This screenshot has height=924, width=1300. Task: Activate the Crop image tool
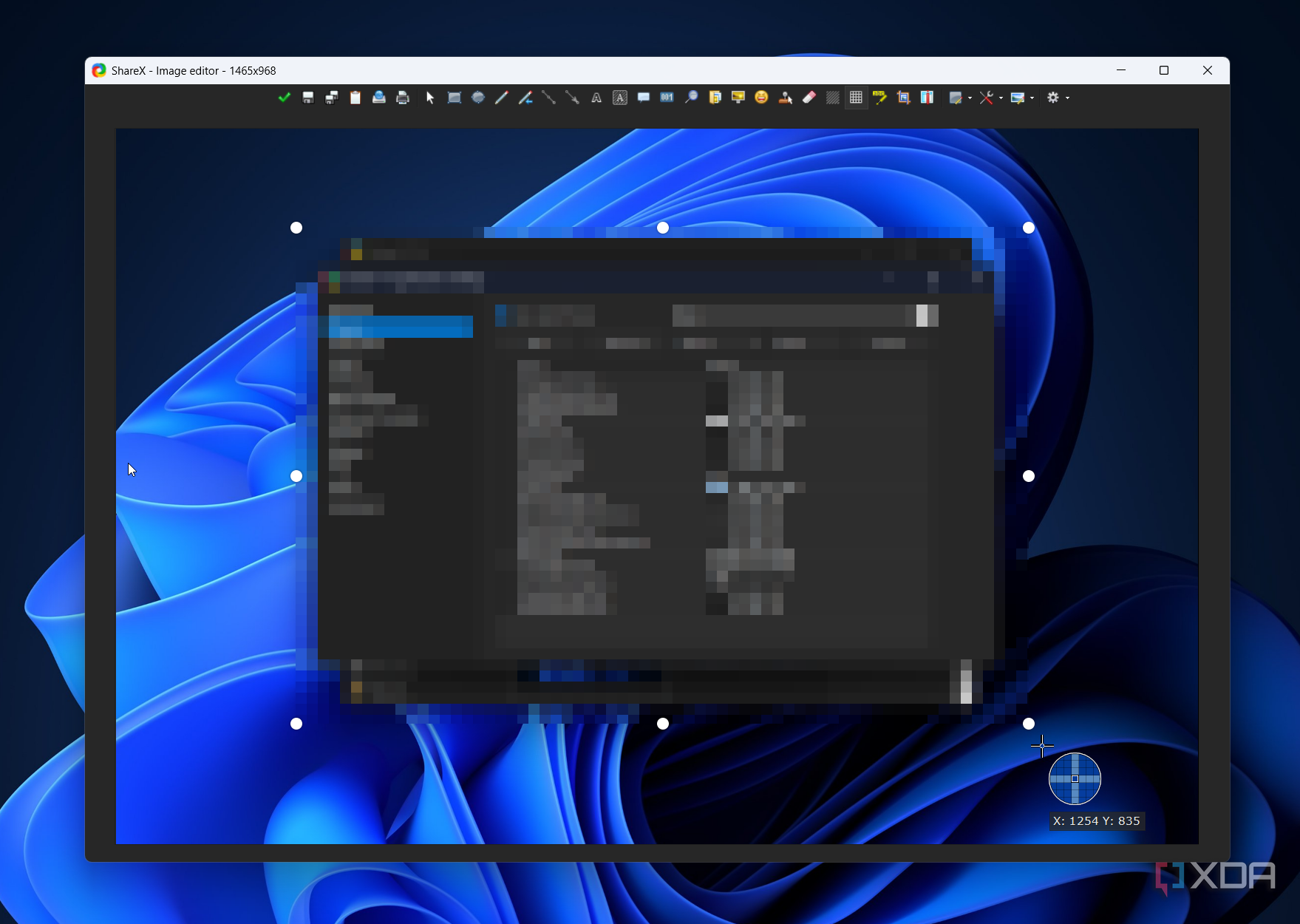[903, 98]
